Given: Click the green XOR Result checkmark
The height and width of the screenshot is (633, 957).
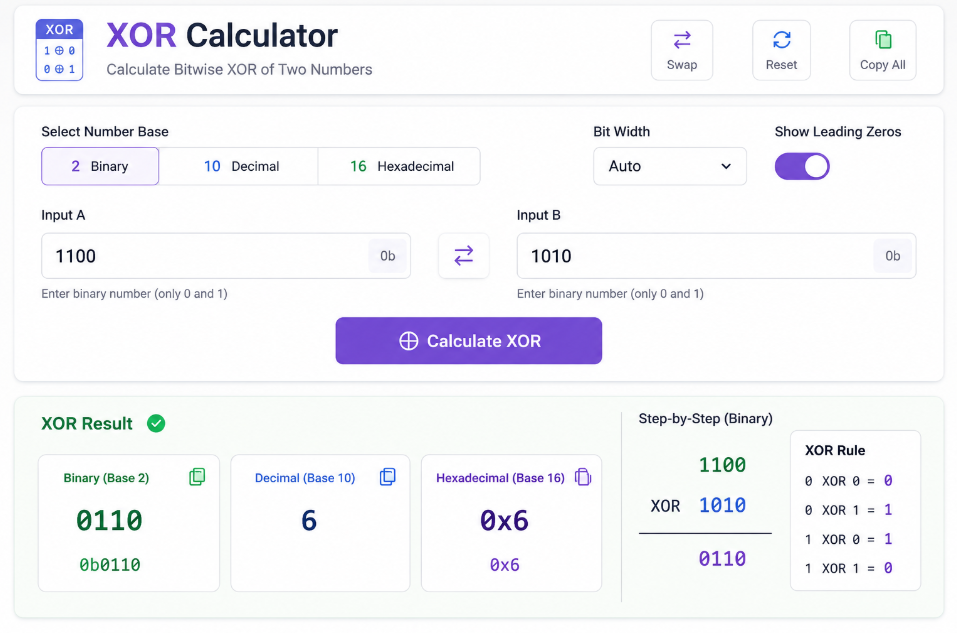Looking at the screenshot, I should point(156,423).
